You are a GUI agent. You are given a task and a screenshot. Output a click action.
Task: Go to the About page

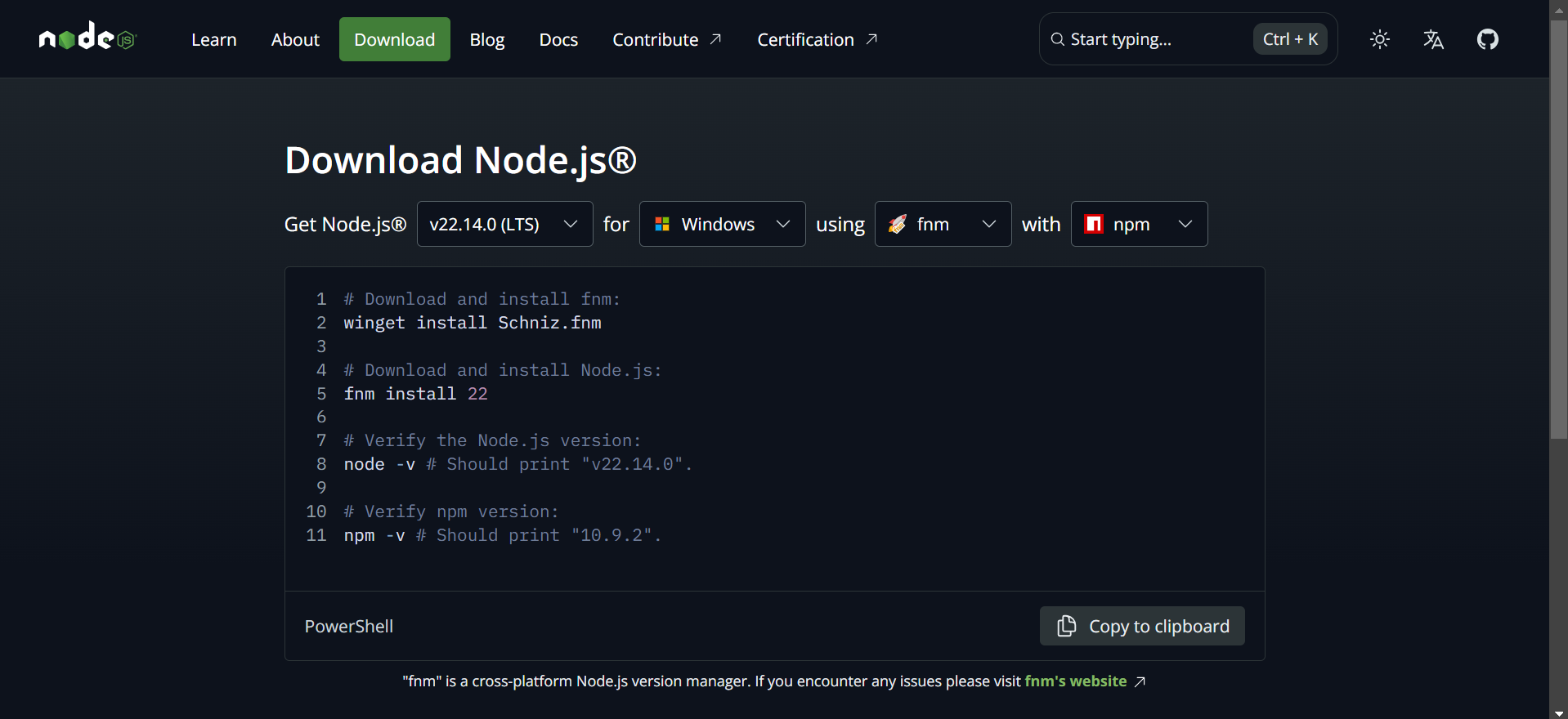(295, 39)
